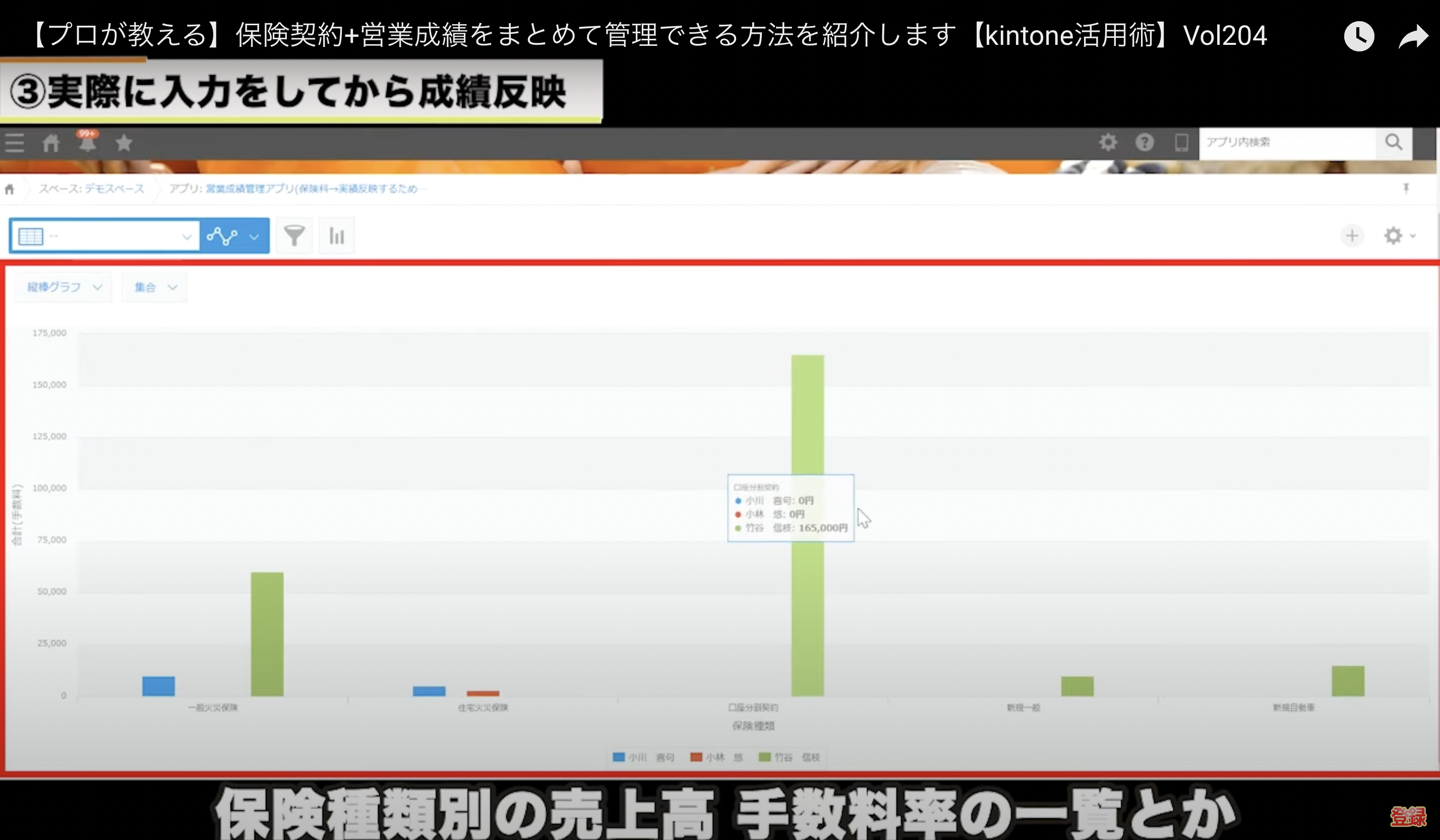Image resolution: width=1440 pixels, height=840 pixels.
Task: Expand the 縦棒グラフ chart type dropdown
Action: (x=64, y=287)
